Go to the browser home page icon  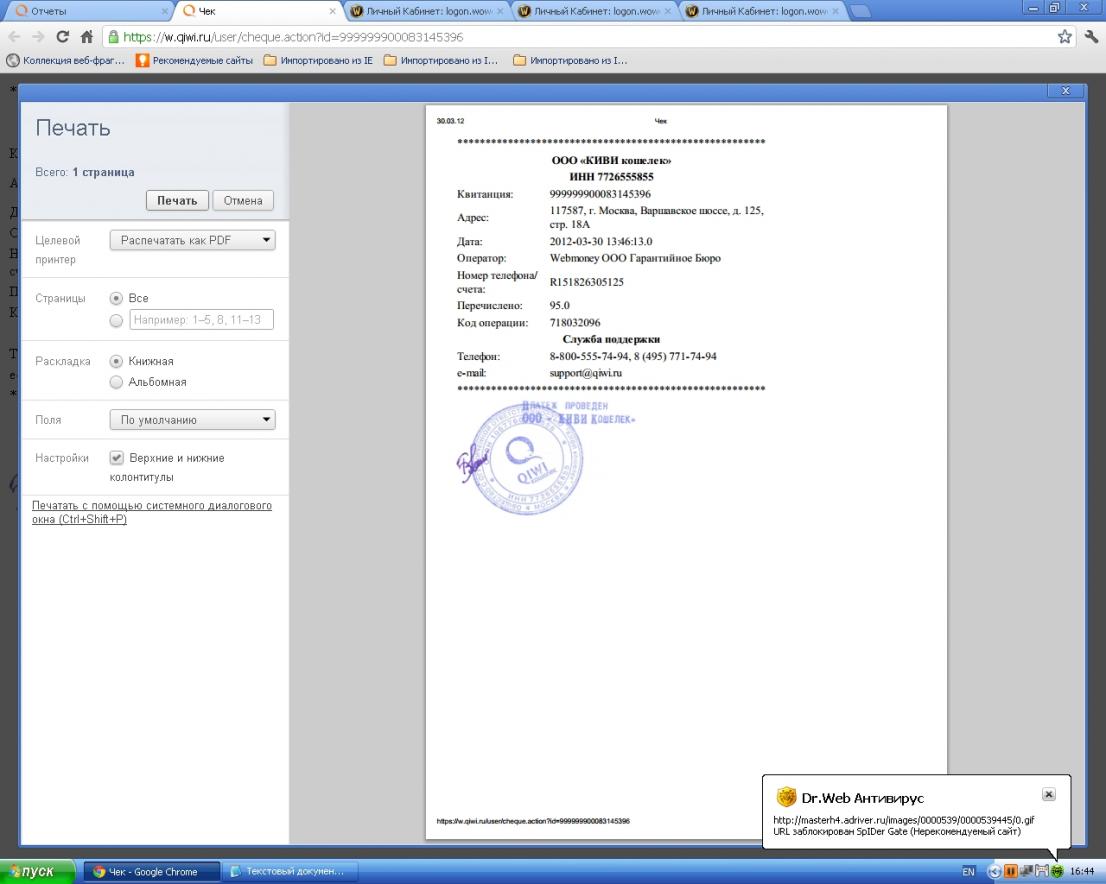point(87,37)
